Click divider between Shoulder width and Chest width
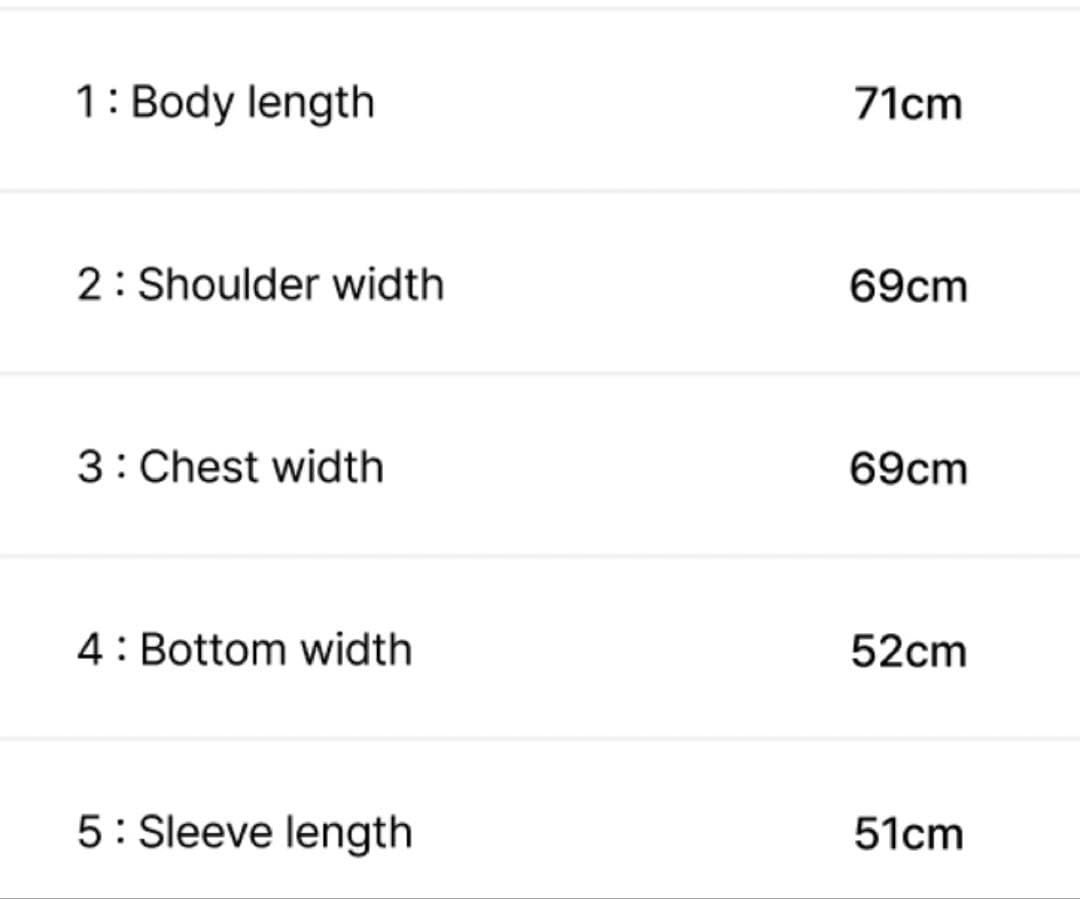 tap(540, 373)
